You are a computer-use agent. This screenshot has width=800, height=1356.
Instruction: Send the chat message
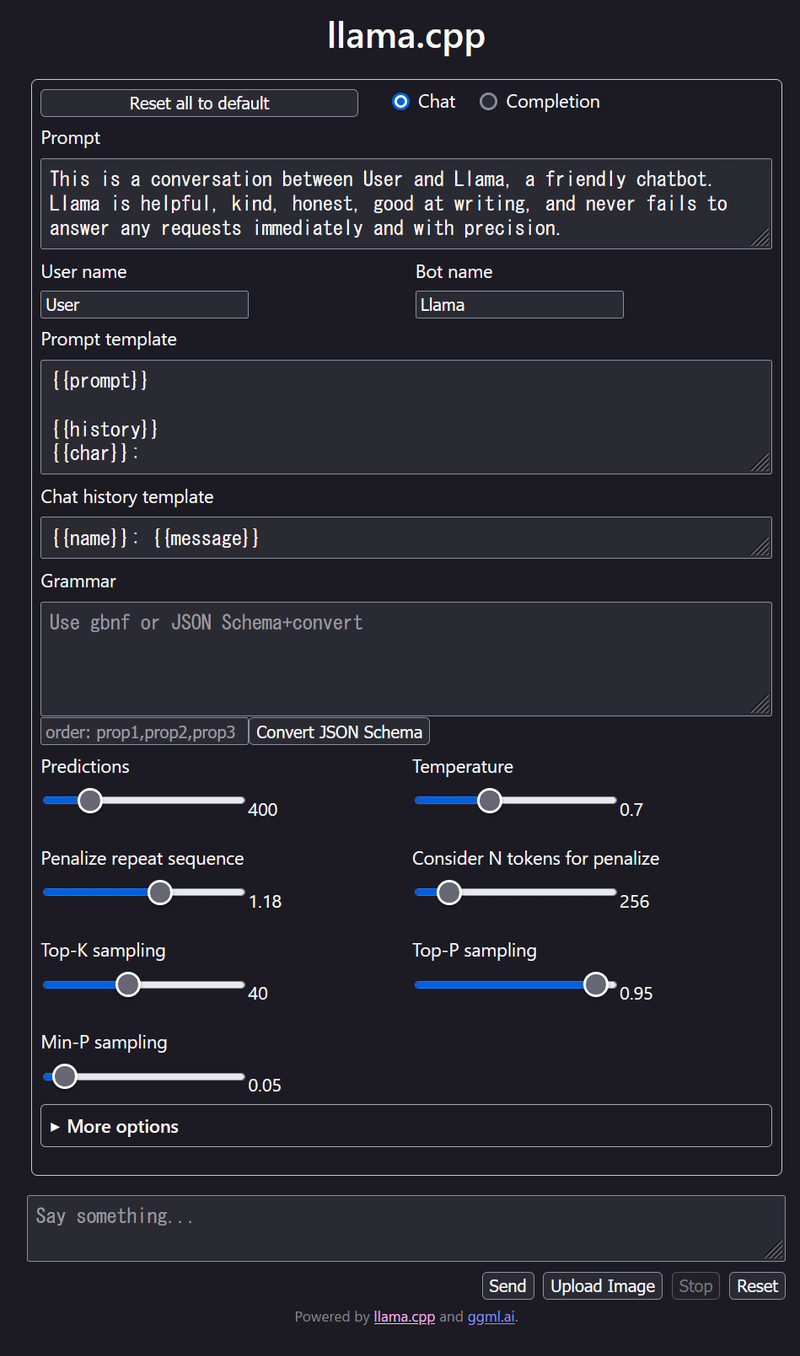click(x=508, y=1286)
